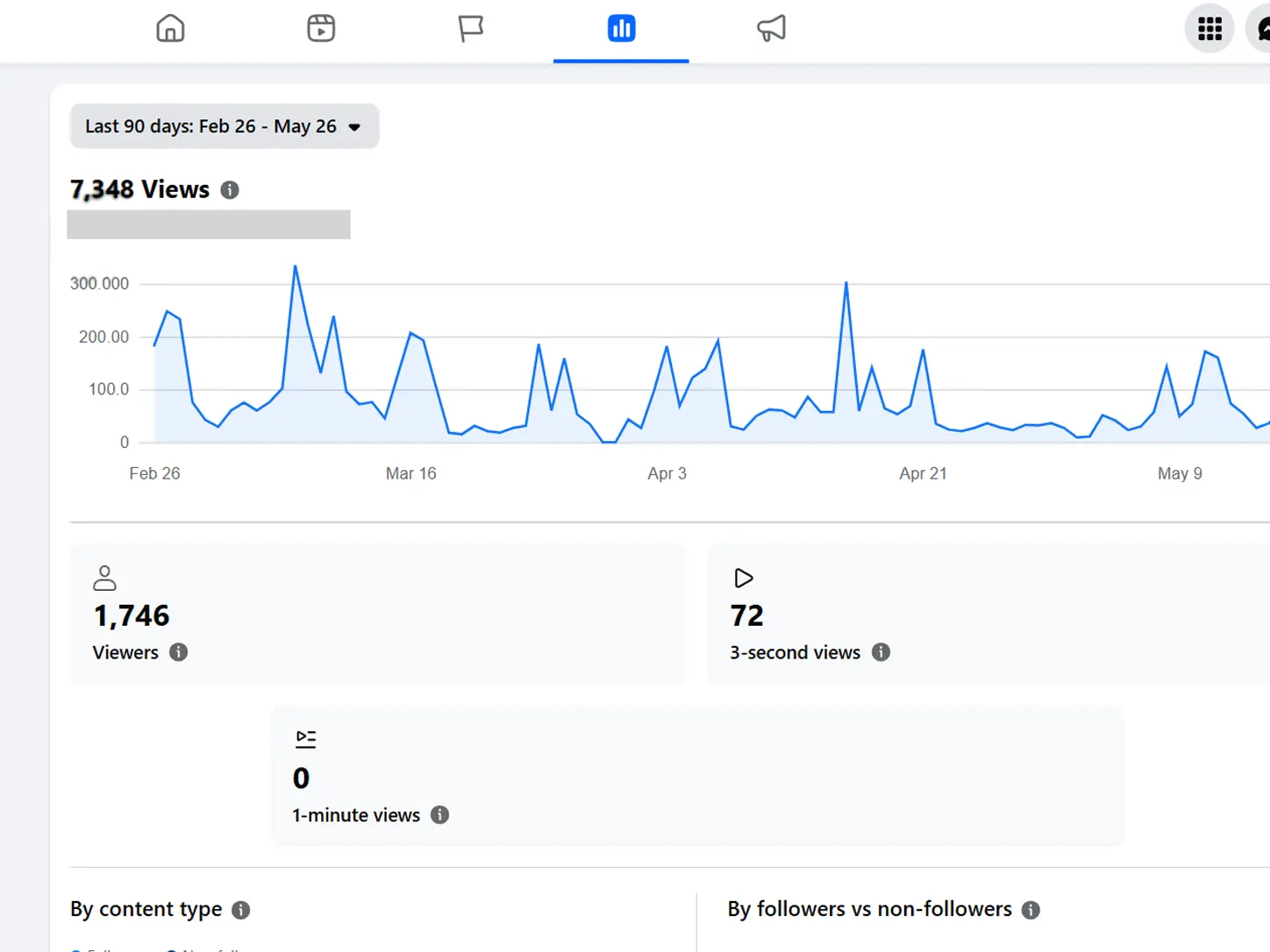This screenshot has height=952, width=1270.
Task: Show info for By followers vs non-followers
Action: (1031, 910)
